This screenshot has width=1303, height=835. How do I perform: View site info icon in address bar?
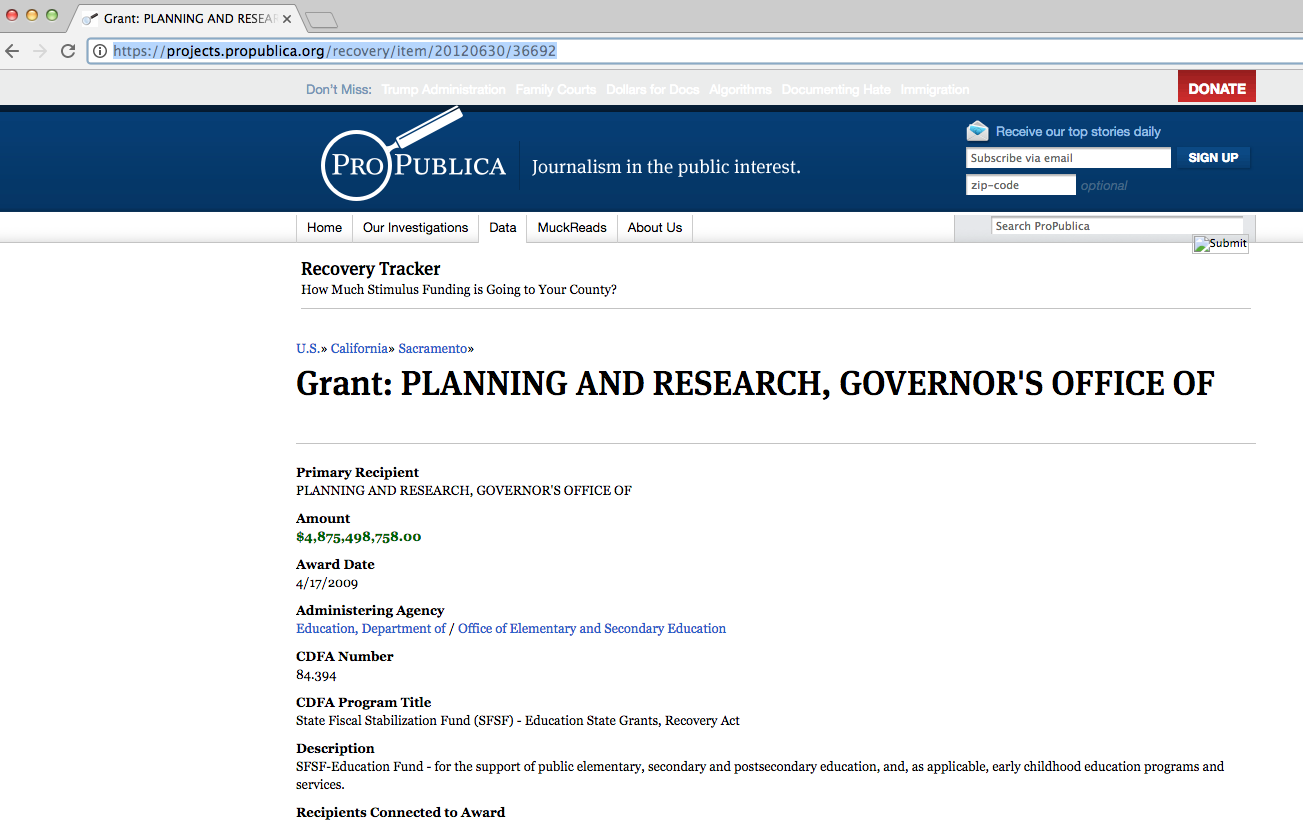point(100,51)
